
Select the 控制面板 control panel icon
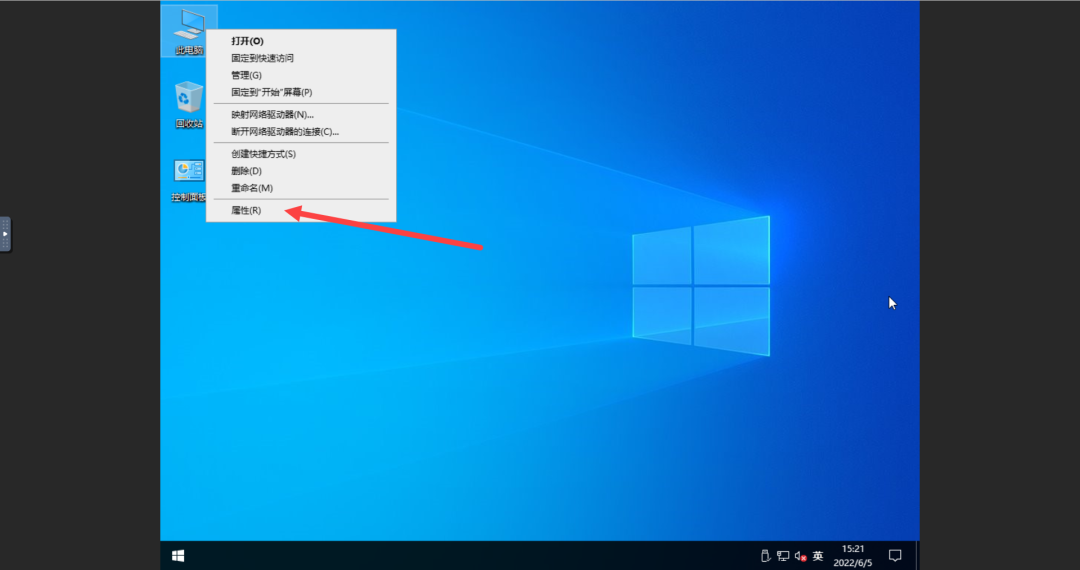(x=189, y=180)
